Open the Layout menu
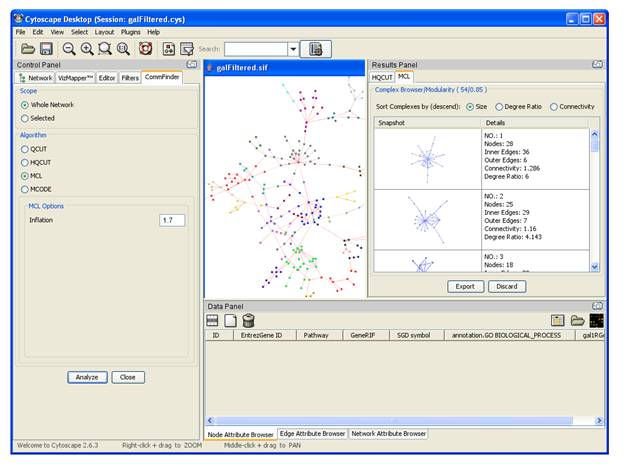 pyautogui.click(x=104, y=32)
